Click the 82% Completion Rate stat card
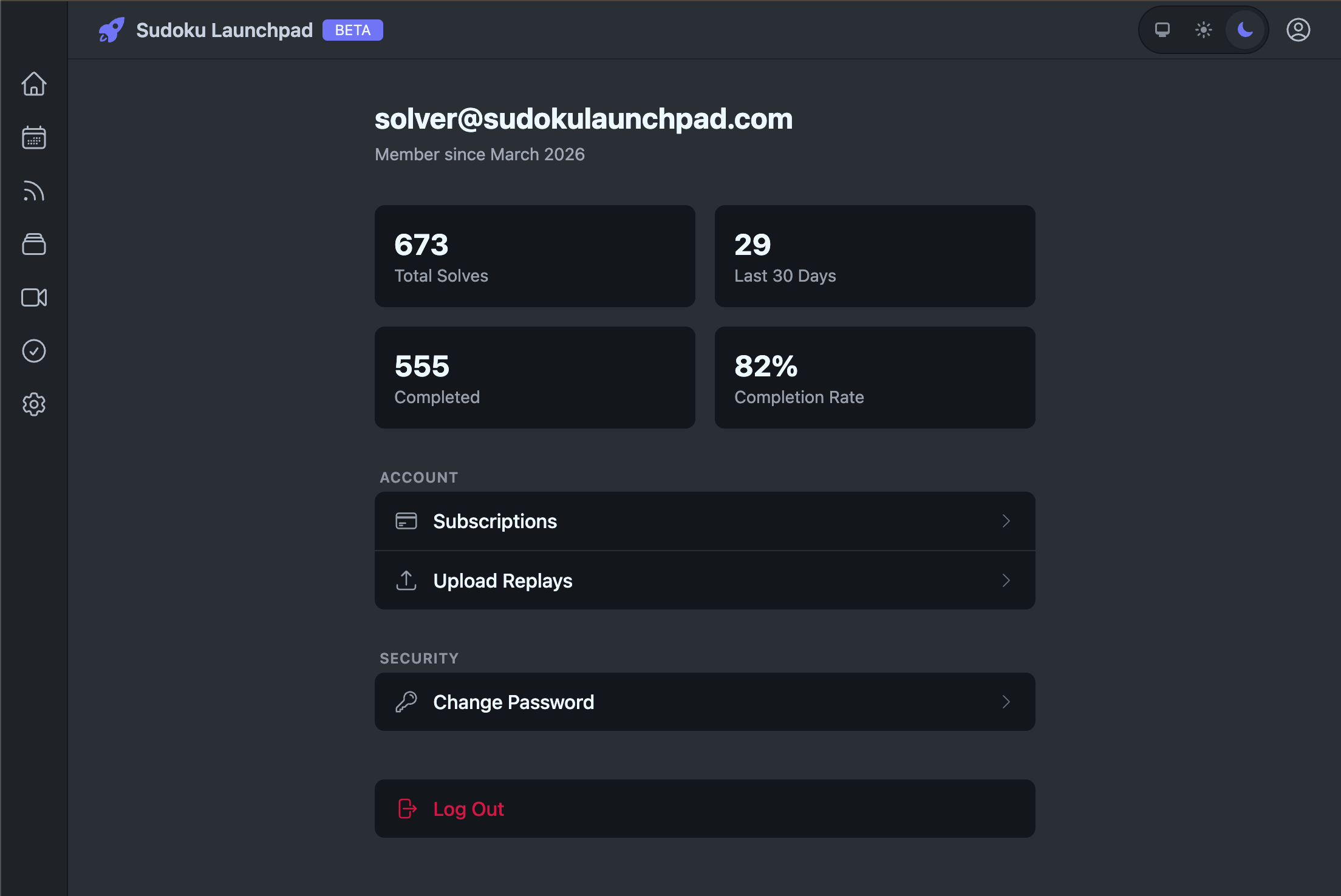Screen dimensions: 1341x896 click(x=875, y=378)
